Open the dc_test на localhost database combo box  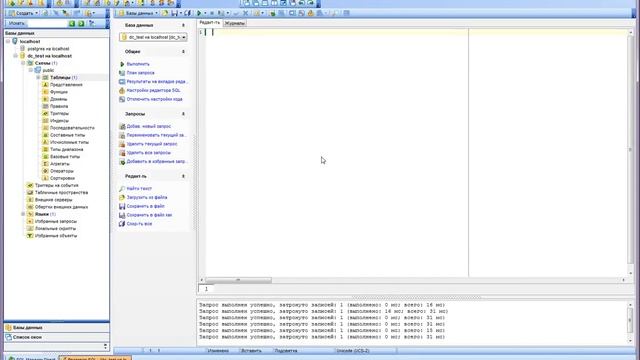[153, 37]
